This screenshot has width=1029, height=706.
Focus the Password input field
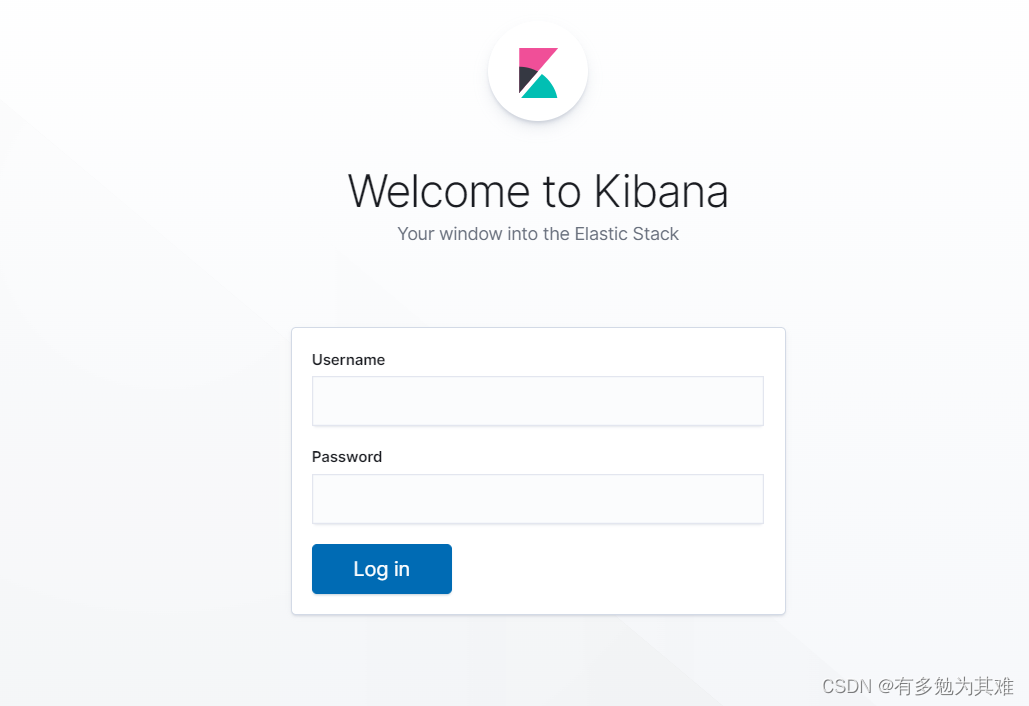(x=537, y=499)
